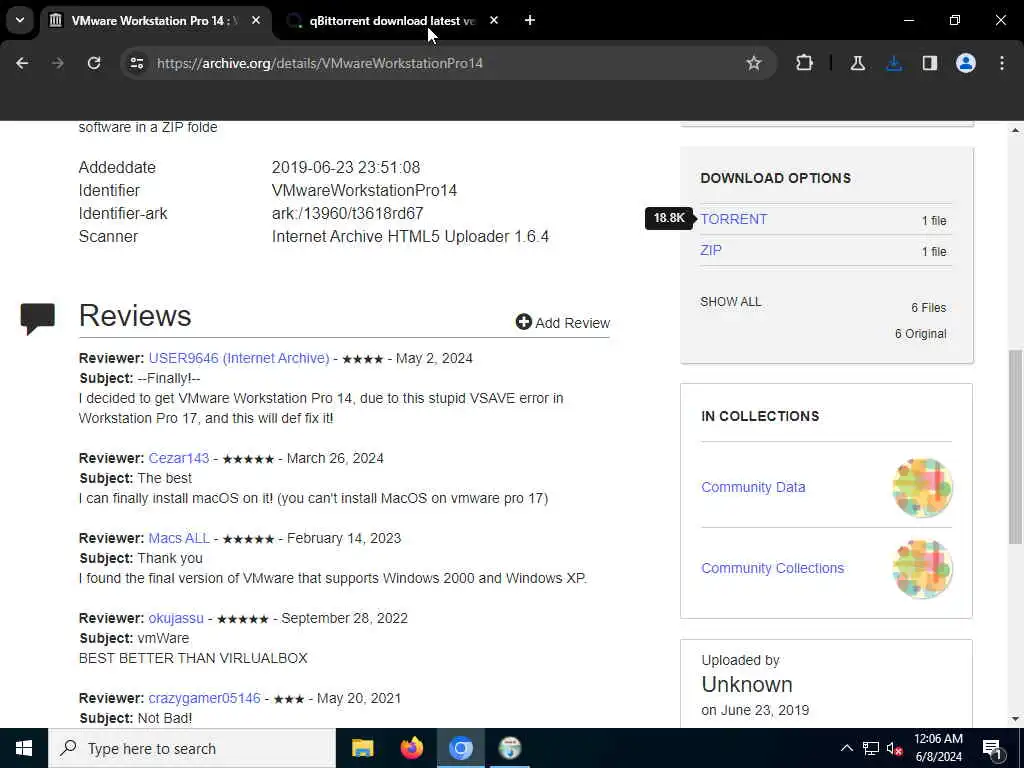1024x768 pixels.
Task: Click the Community Collections thumbnail
Action: tap(922, 569)
